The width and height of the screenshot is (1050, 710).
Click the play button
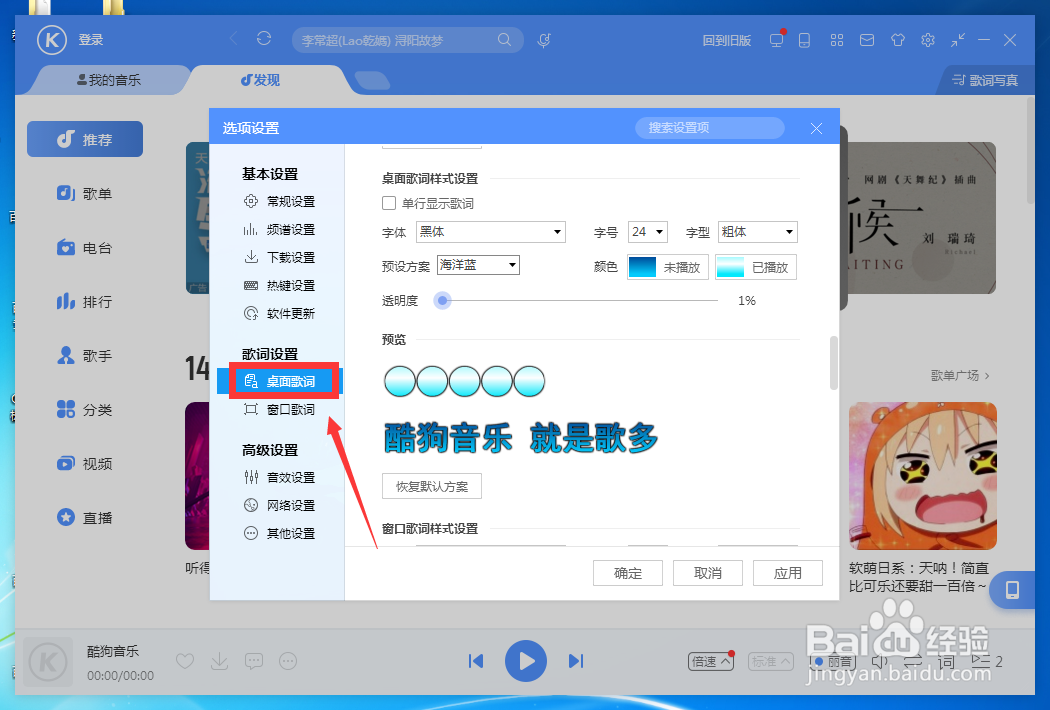[526, 661]
